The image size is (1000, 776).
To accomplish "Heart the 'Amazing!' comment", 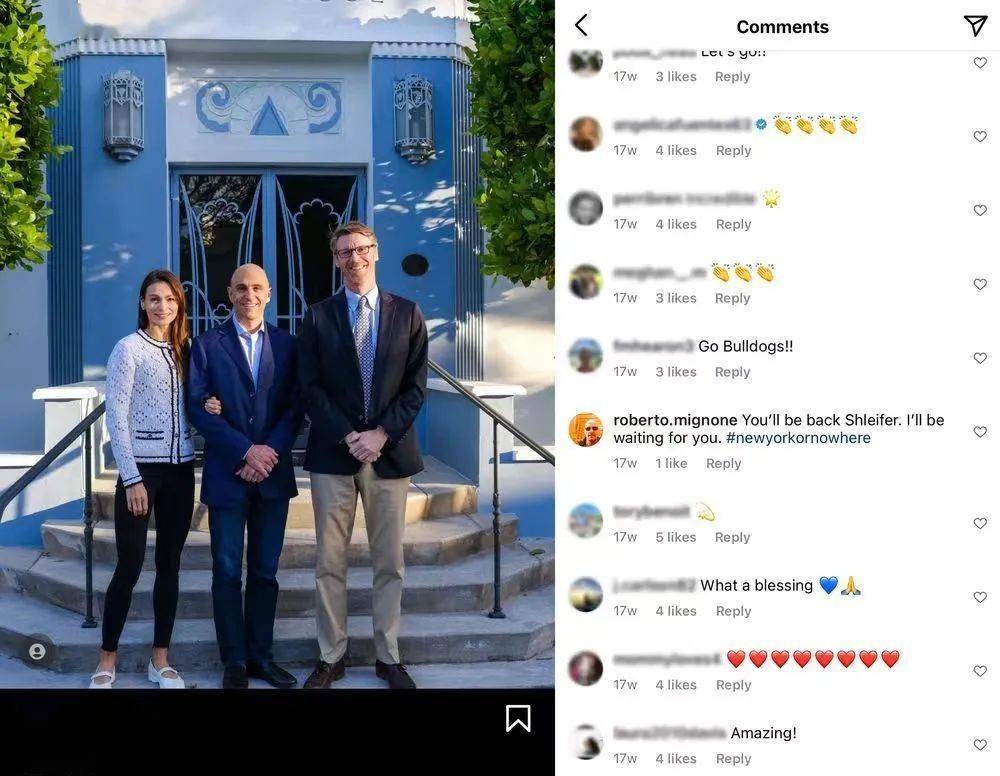I will point(980,744).
